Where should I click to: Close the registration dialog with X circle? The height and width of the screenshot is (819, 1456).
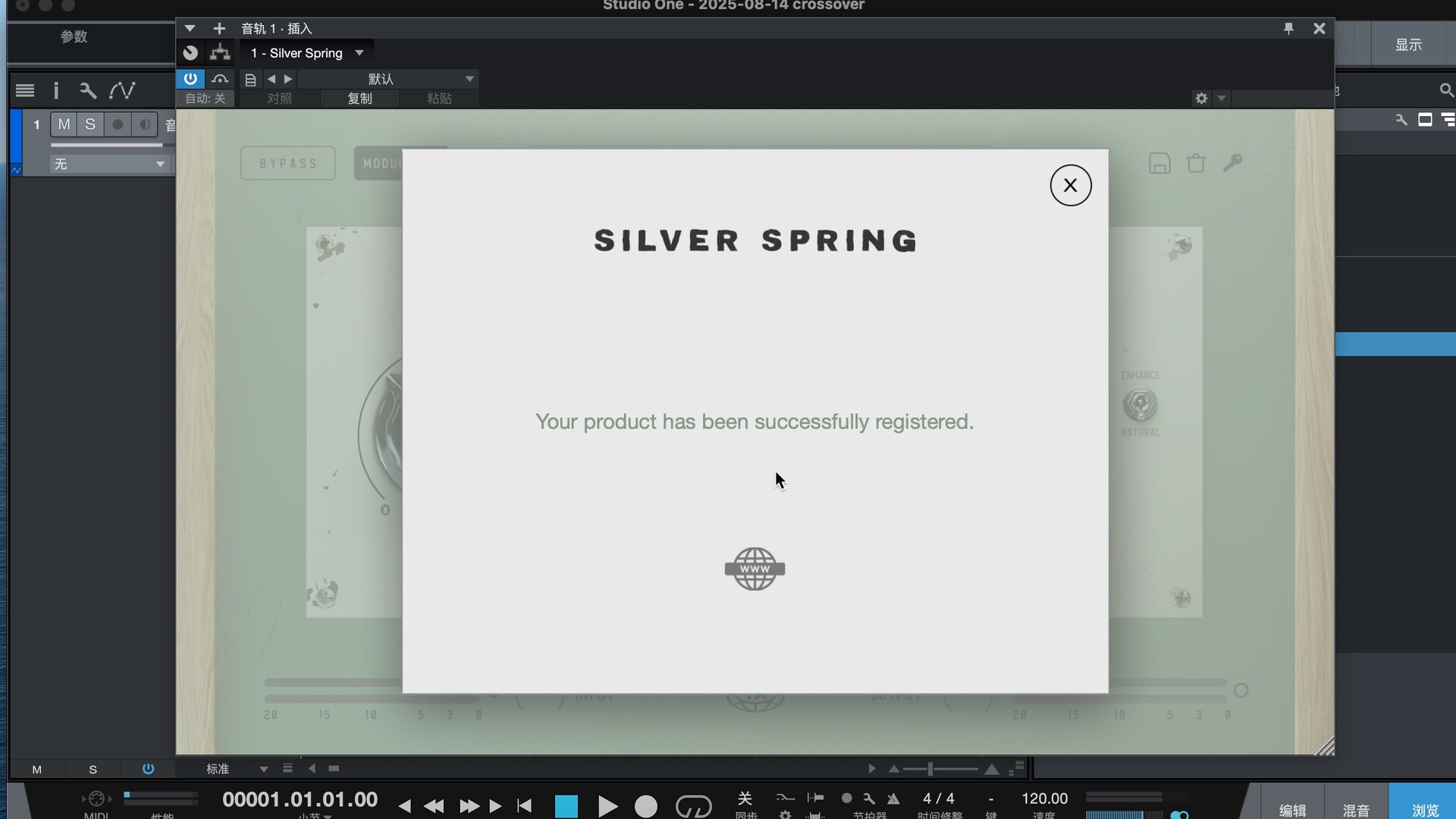pos(1071,185)
